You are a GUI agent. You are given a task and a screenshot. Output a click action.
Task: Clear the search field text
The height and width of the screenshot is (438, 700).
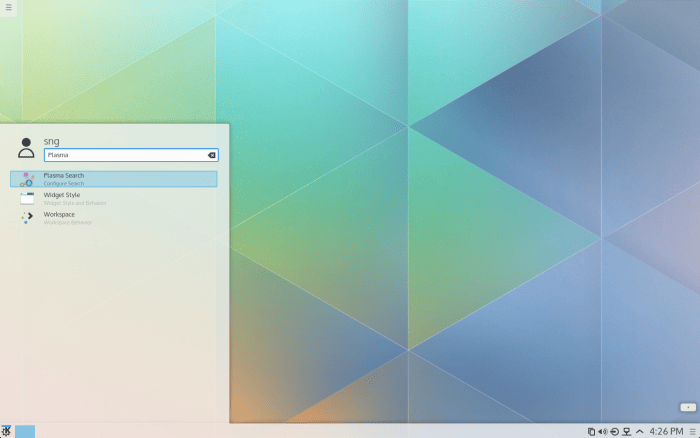pyautogui.click(x=211, y=155)
